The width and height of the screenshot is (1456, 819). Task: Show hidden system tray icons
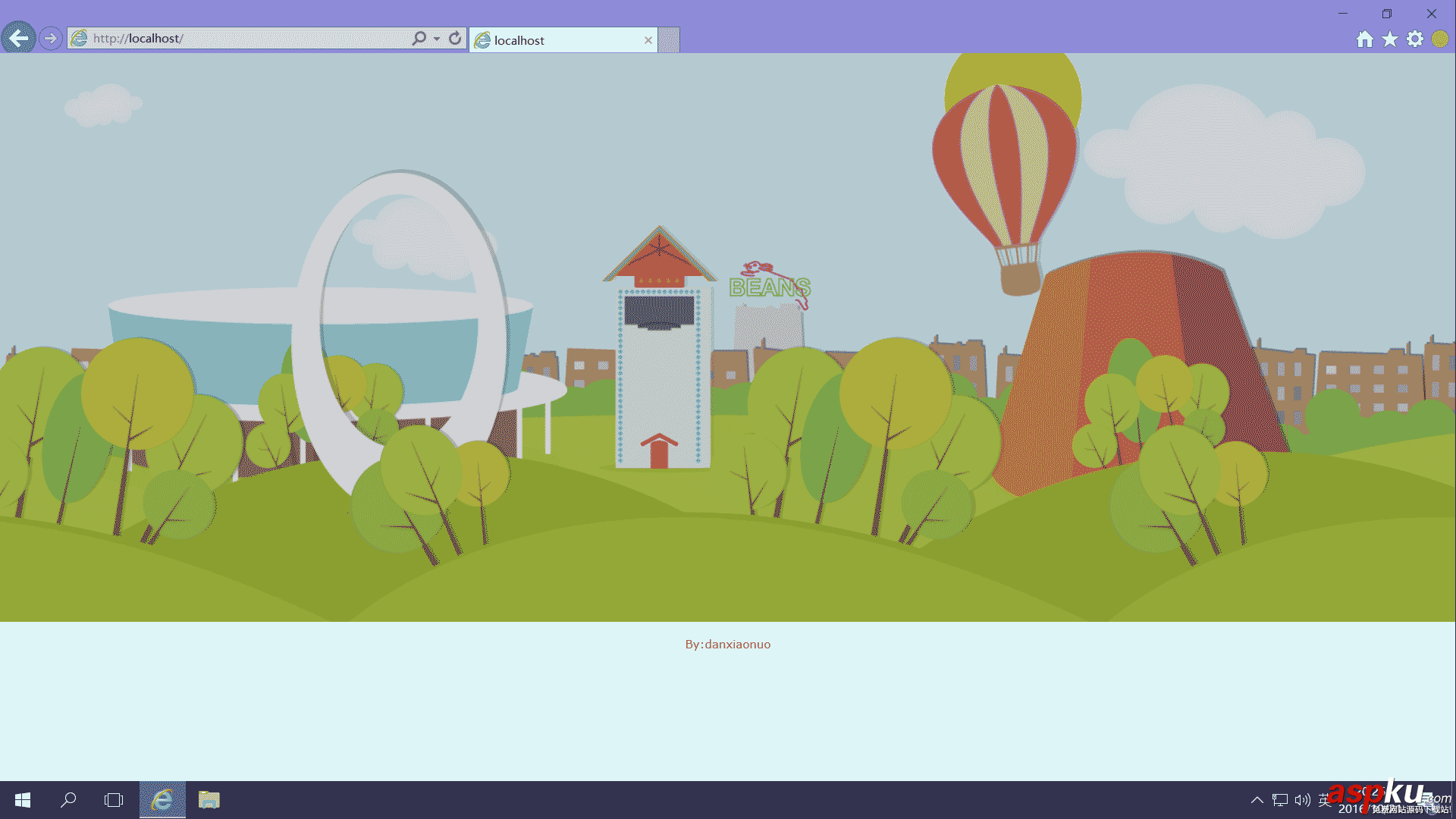(x=1257, y=800)
